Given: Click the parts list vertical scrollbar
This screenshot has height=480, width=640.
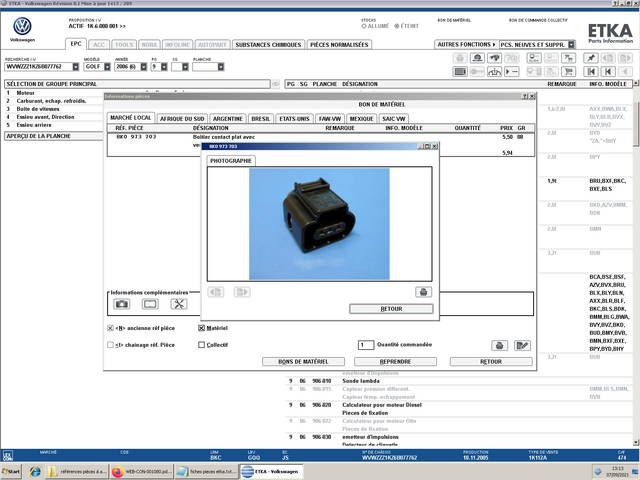Looking at the screenshot, I should click(x=636, y=261).
